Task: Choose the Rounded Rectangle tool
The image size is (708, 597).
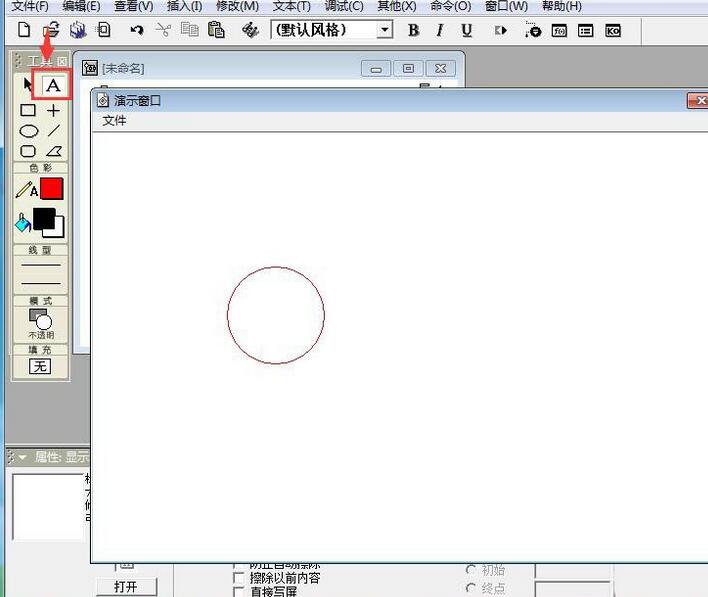Action: pos(28,151)
